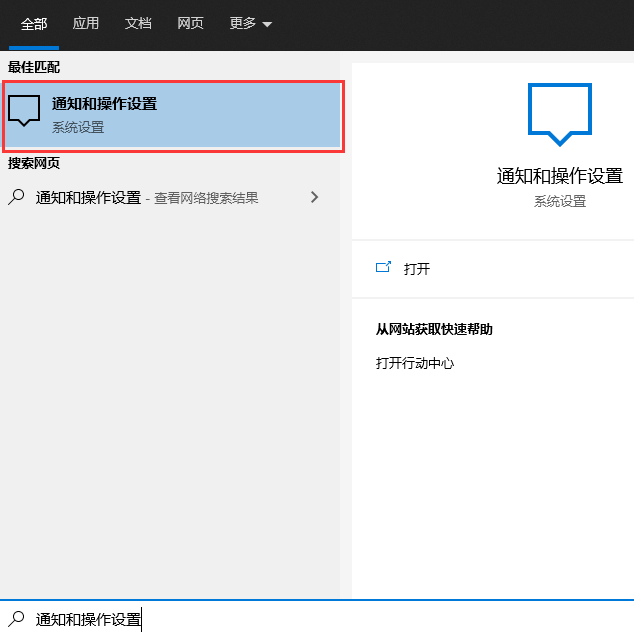
Task: Expand the 更多 dropdown menu
Action: tap(250, 23)
